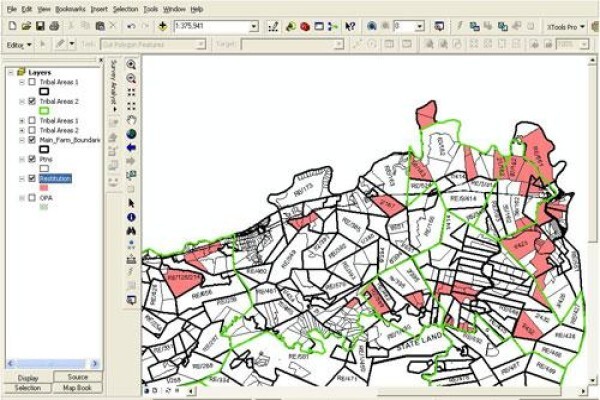The width and height of the screenshot is (600, 400).
Task: Select the Restitution layer name
Action: pyautogui.click(x=55, y=179)
